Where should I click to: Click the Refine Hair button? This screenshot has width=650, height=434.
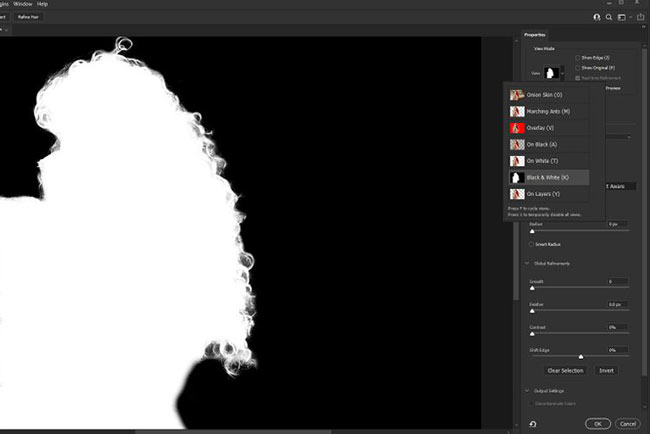pyautogui.click(x=28, y=17)
